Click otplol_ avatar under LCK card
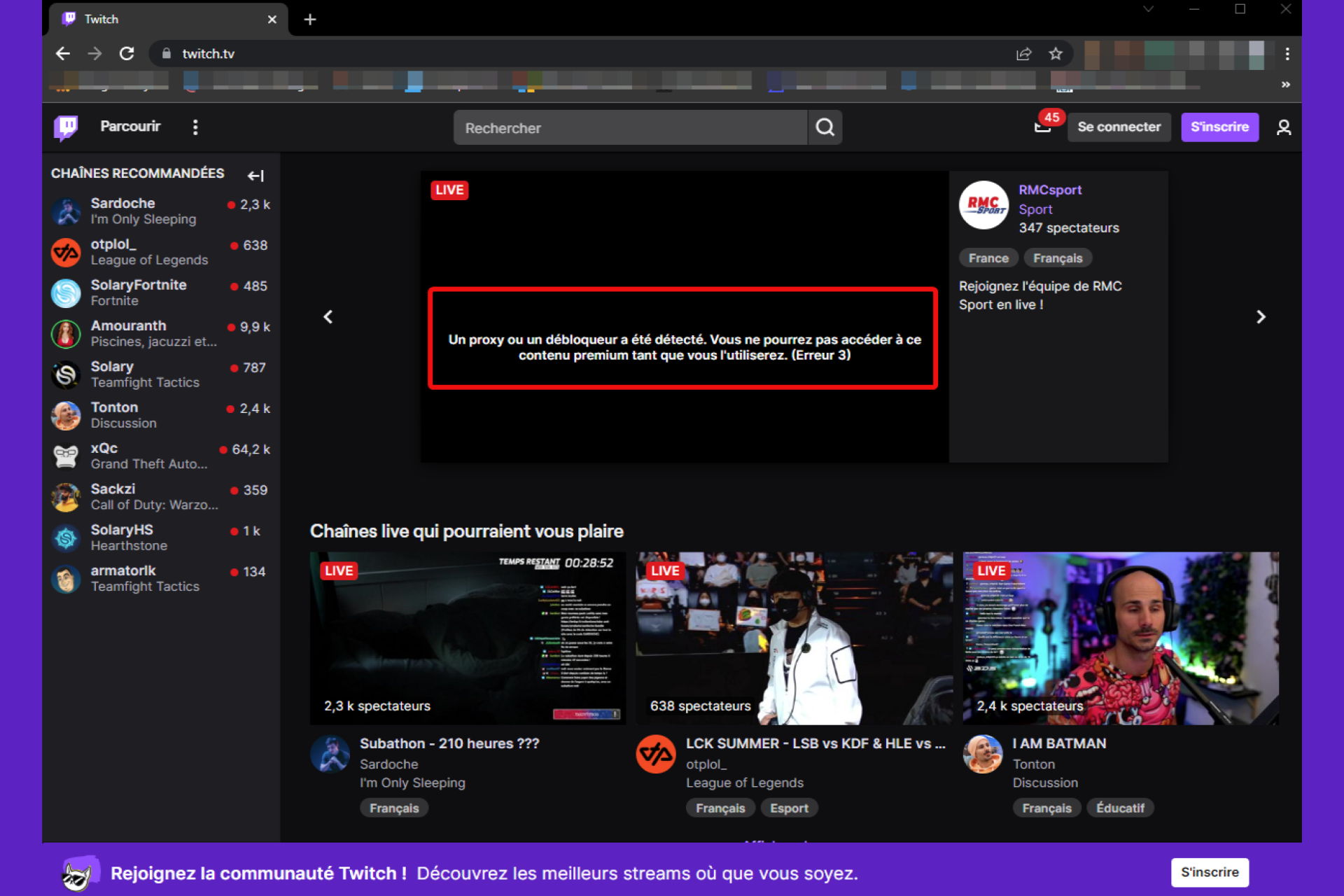The height and width of the screenshot is (896, 1344). tap(656, 754)
